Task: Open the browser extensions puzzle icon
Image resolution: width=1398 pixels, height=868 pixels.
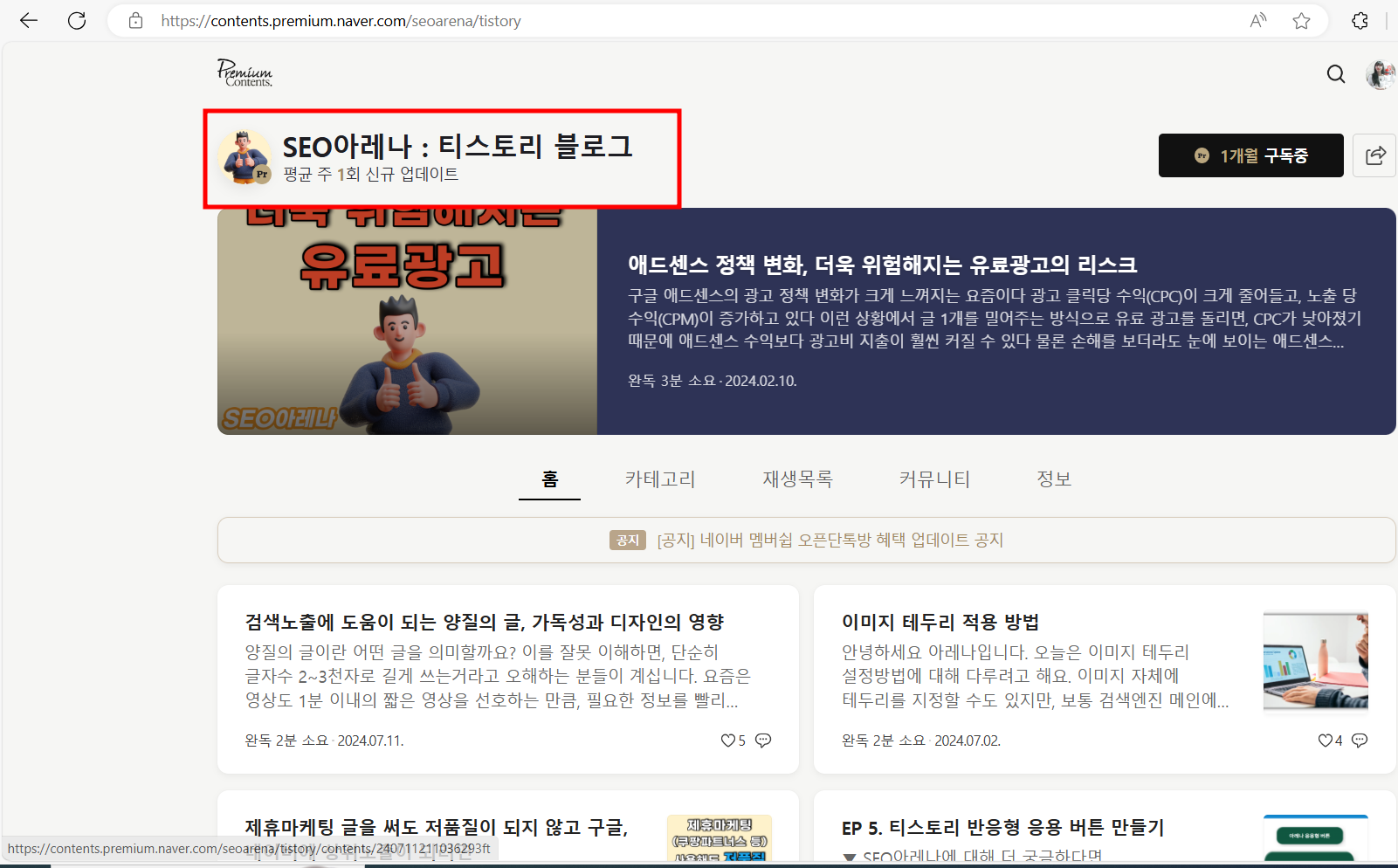Action: coord(1360,21)
